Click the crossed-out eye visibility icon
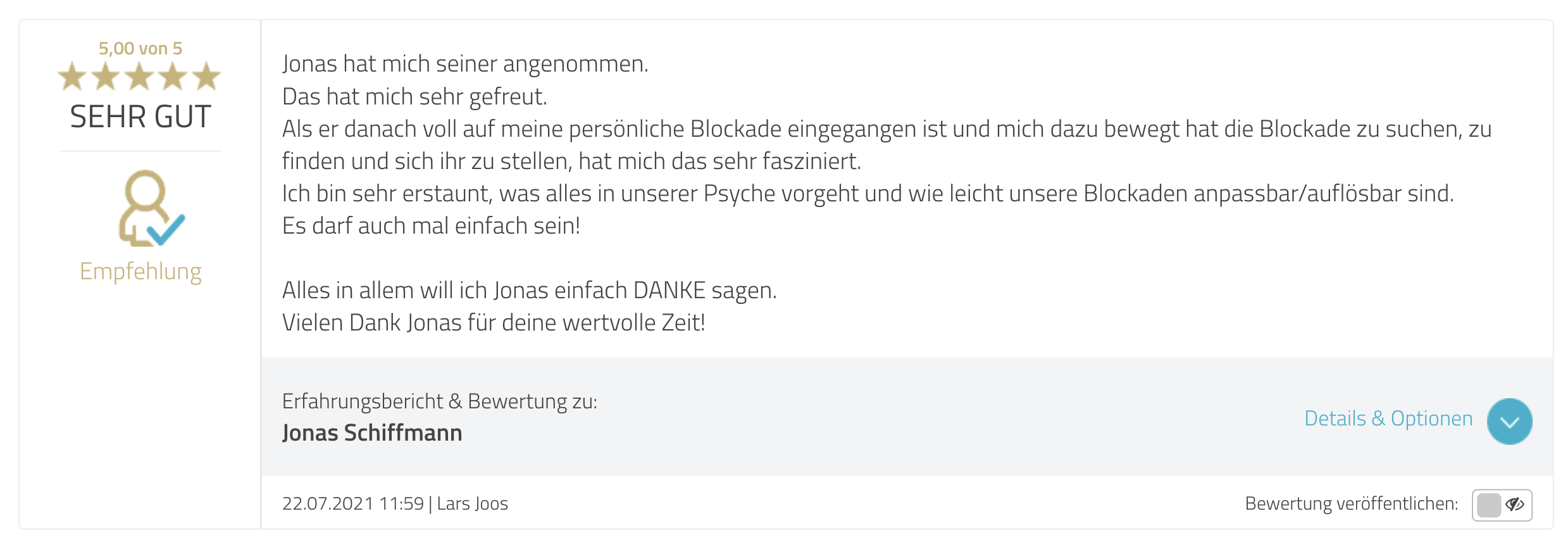Viewport: 1568px width, 547px height. click(x=1515, y=505)
